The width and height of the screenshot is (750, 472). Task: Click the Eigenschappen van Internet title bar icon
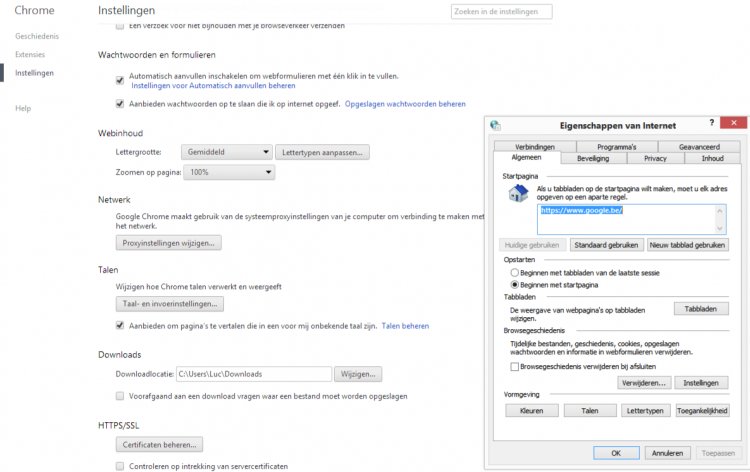coord(497,125)
